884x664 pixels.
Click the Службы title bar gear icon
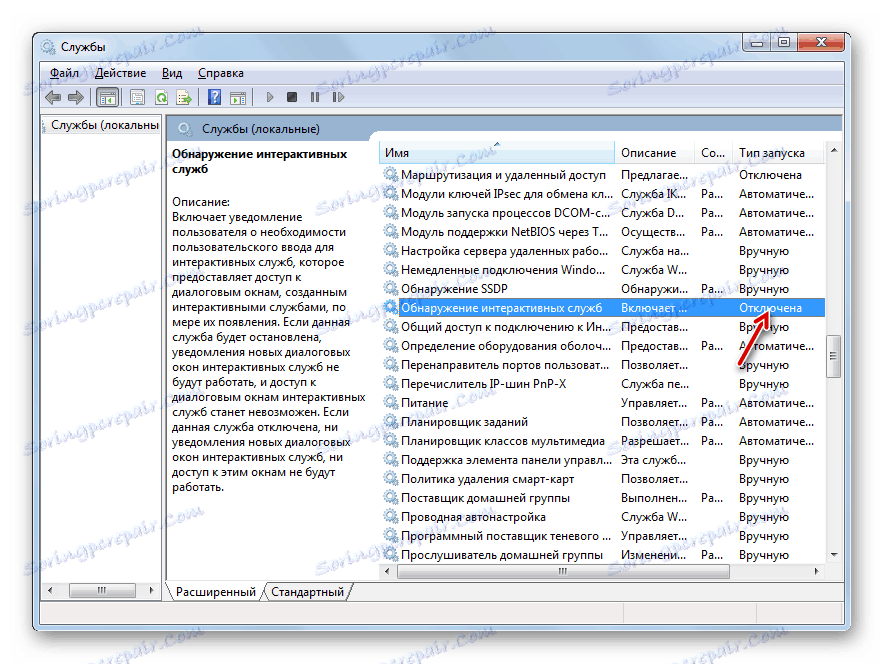[x=48, y=47]
